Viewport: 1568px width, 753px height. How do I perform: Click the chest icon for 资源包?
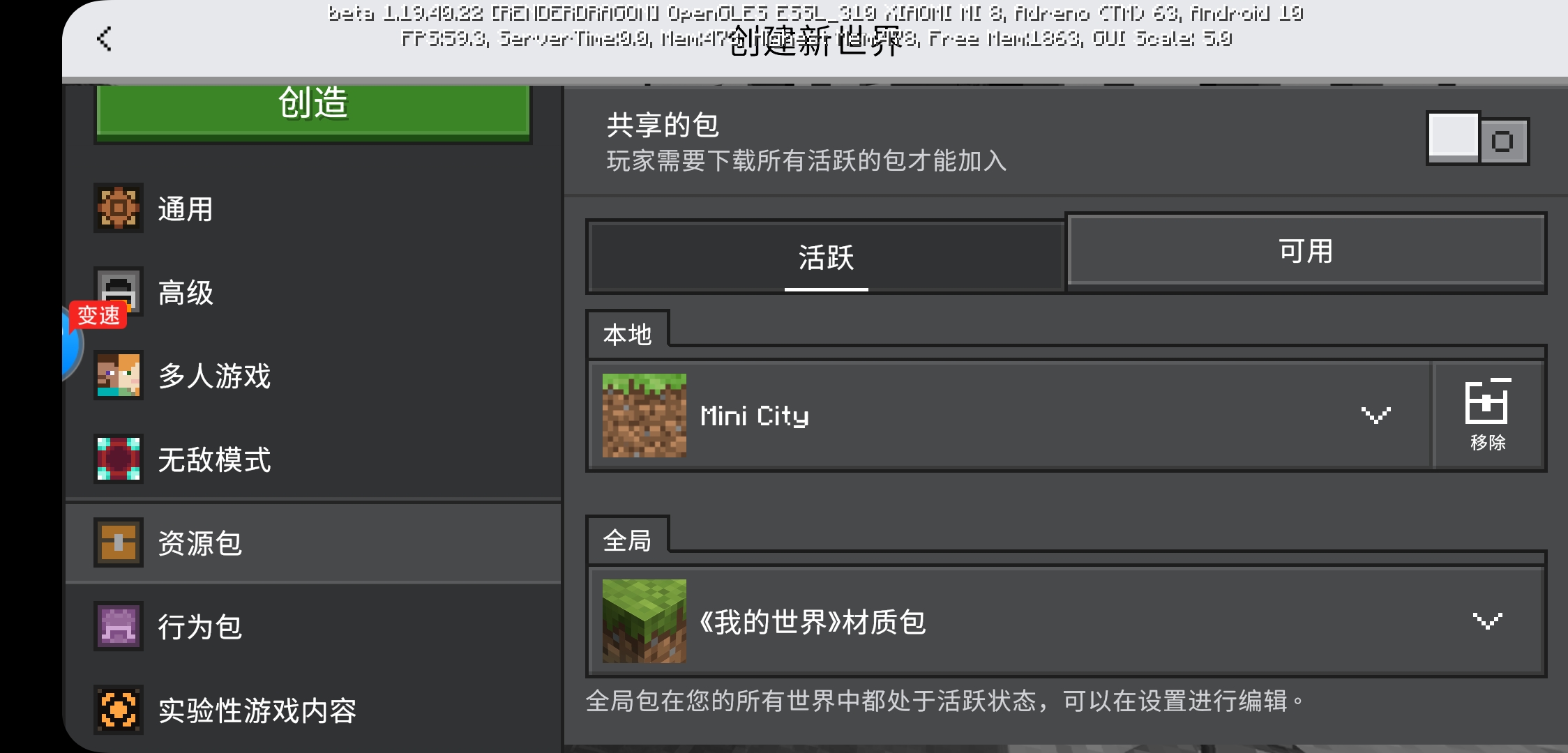[x=119, y=542]
